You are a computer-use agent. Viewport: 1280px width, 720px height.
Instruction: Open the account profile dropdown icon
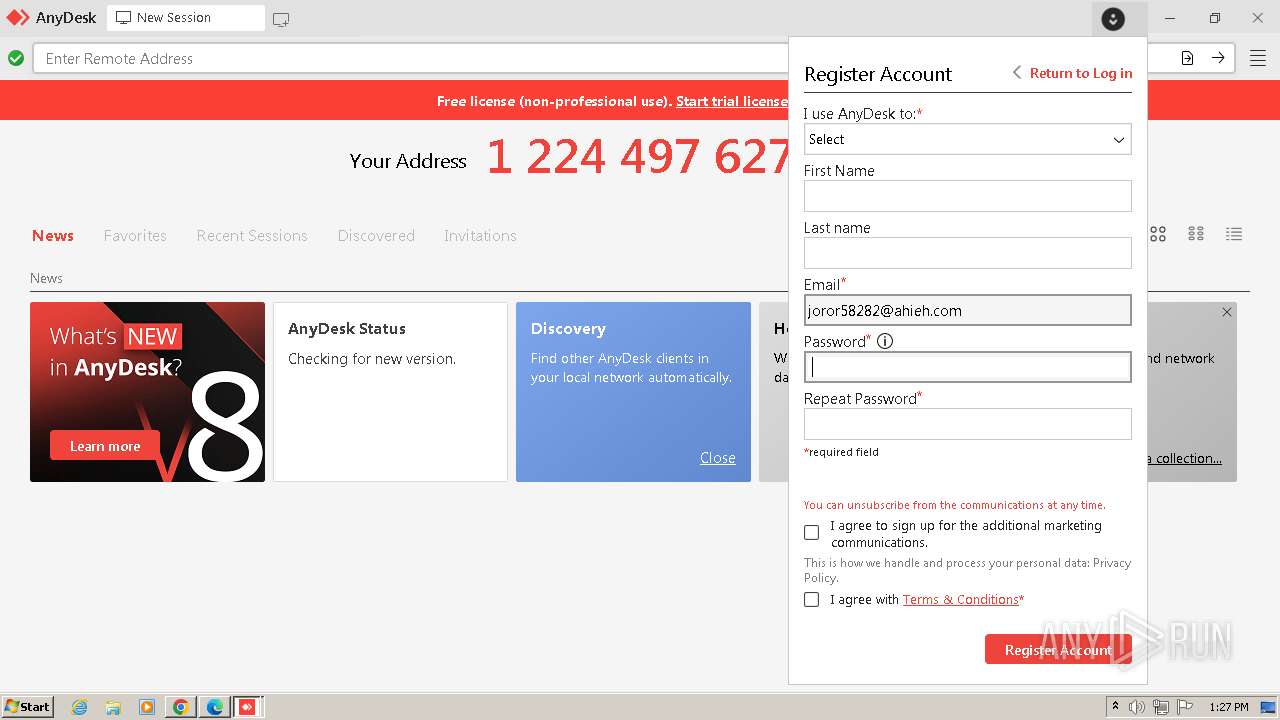pos(1113,18)
